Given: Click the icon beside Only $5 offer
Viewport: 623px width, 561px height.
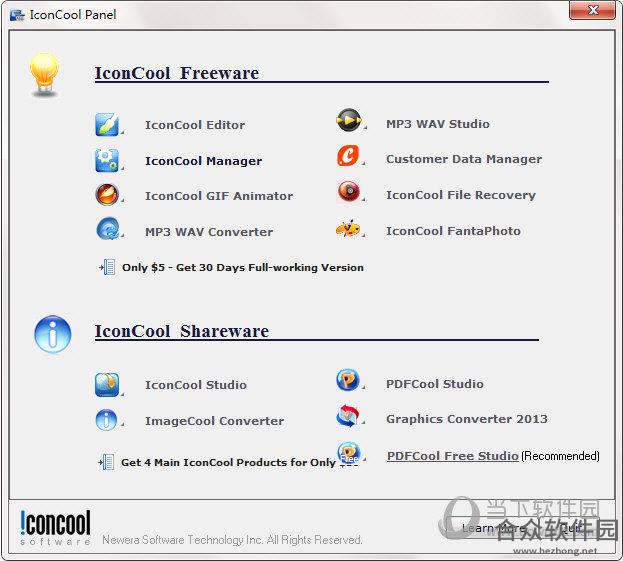Looking at the screenshot, I should coord(107,267).
